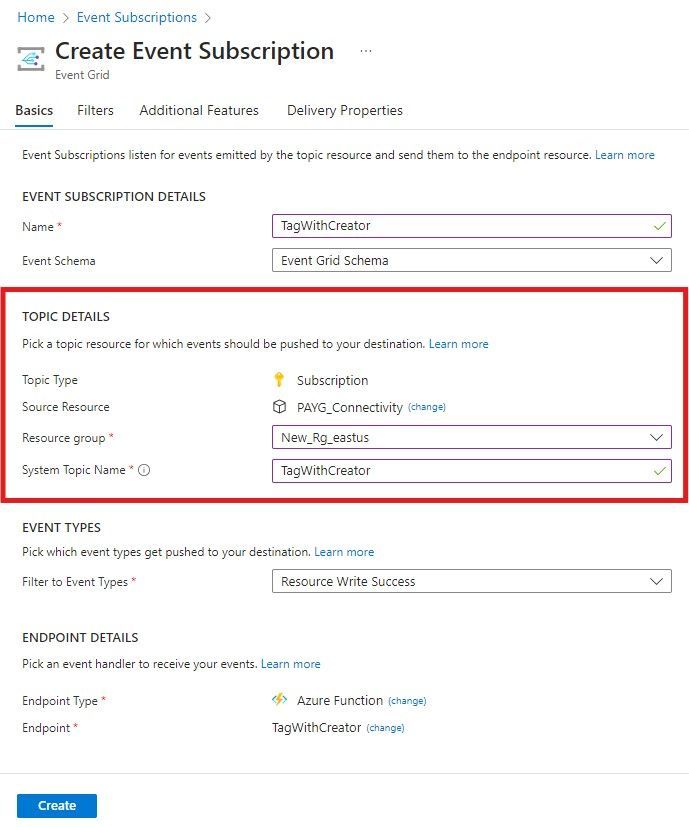Click the Source Resource field label

click(x=66, y=407)
